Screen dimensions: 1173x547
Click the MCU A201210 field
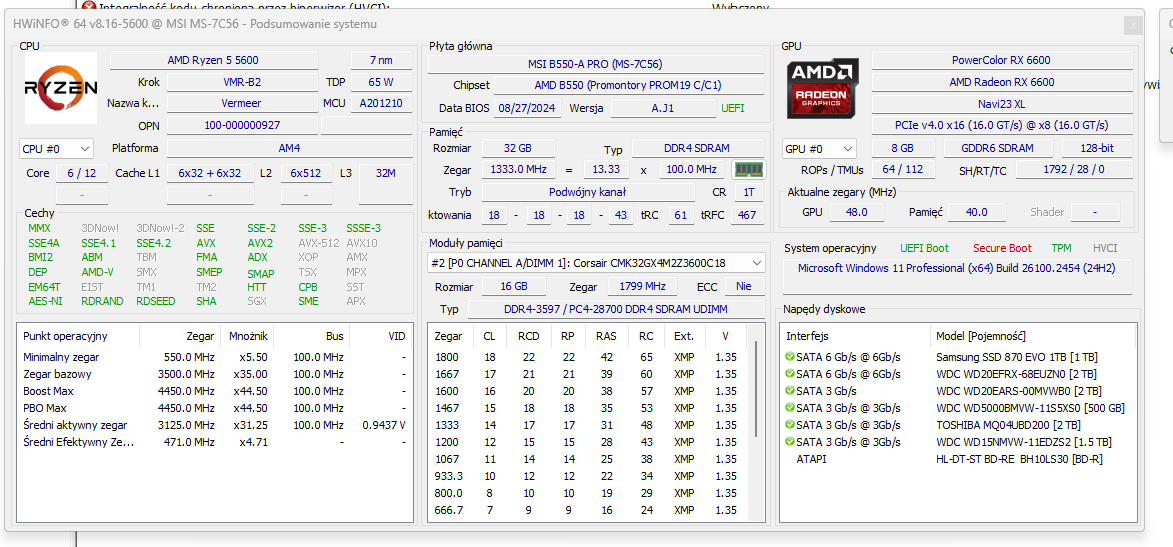381,103
